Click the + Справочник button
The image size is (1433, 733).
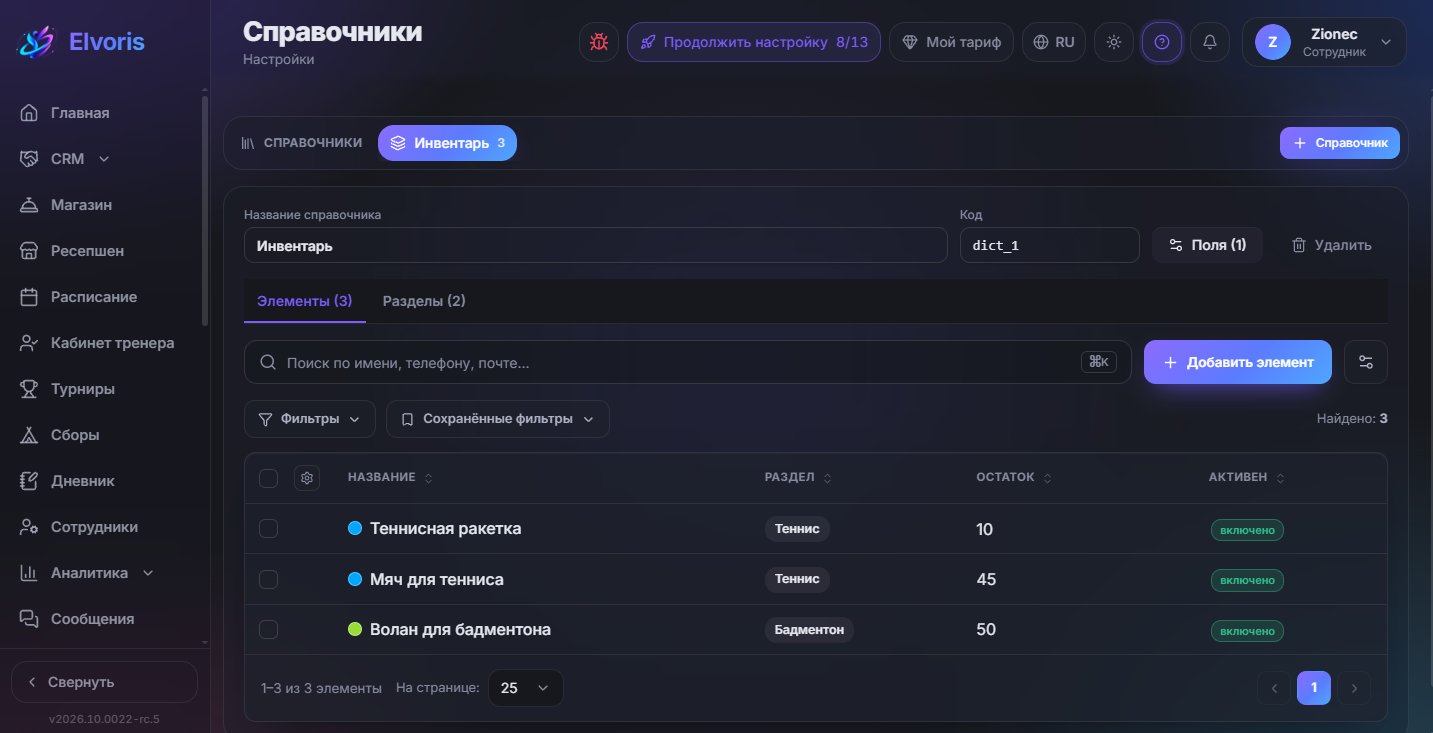coord(1340,143)
